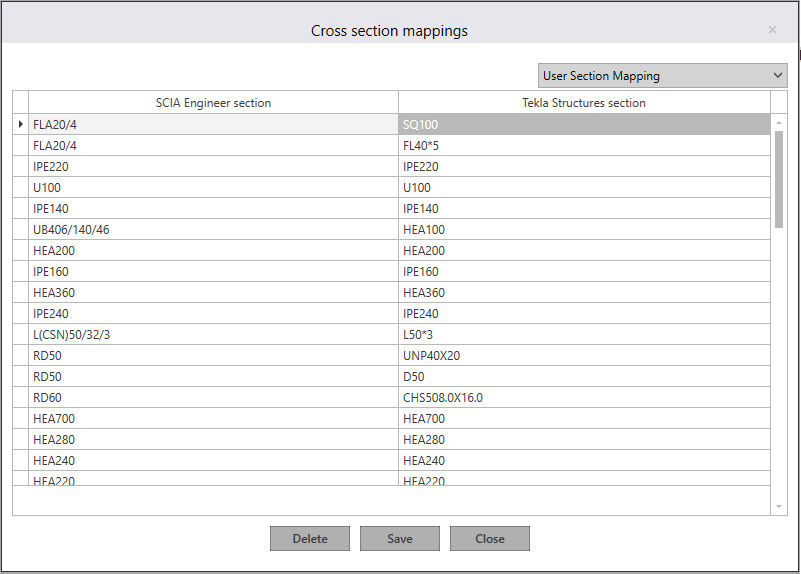Select IPE240 in Tekla Structures column
Image resolution: width=801 pixels, height=574 pixels.
[x=584, y=313]
